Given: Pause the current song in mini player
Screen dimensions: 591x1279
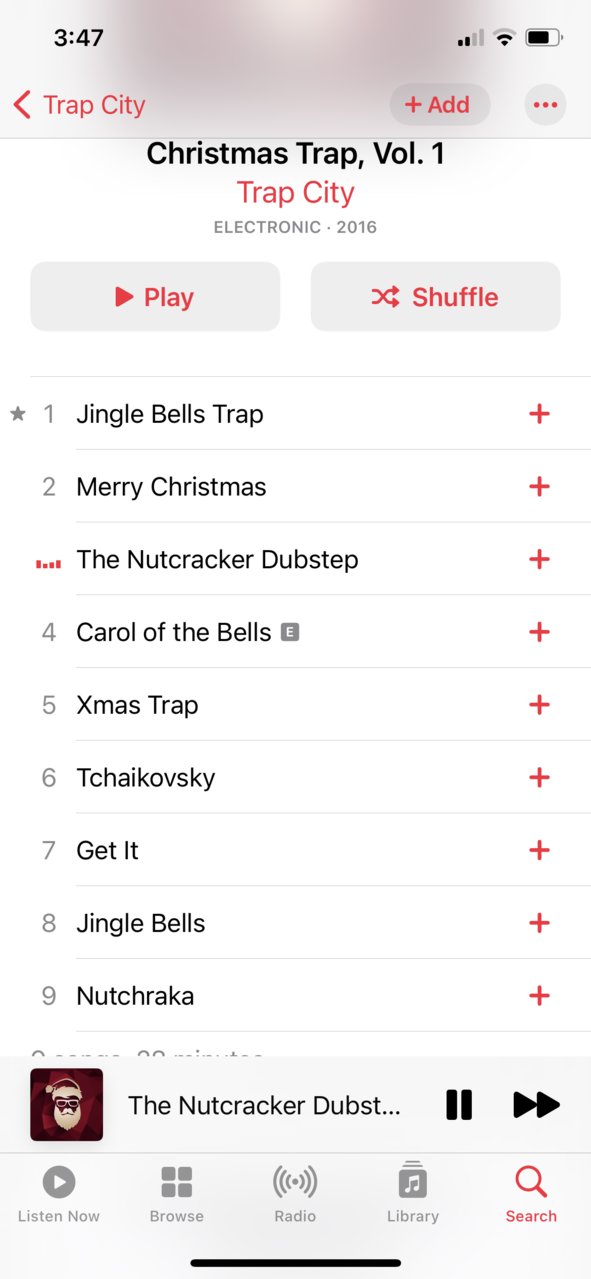Looking at the screenshot, I should [459, 1105].
